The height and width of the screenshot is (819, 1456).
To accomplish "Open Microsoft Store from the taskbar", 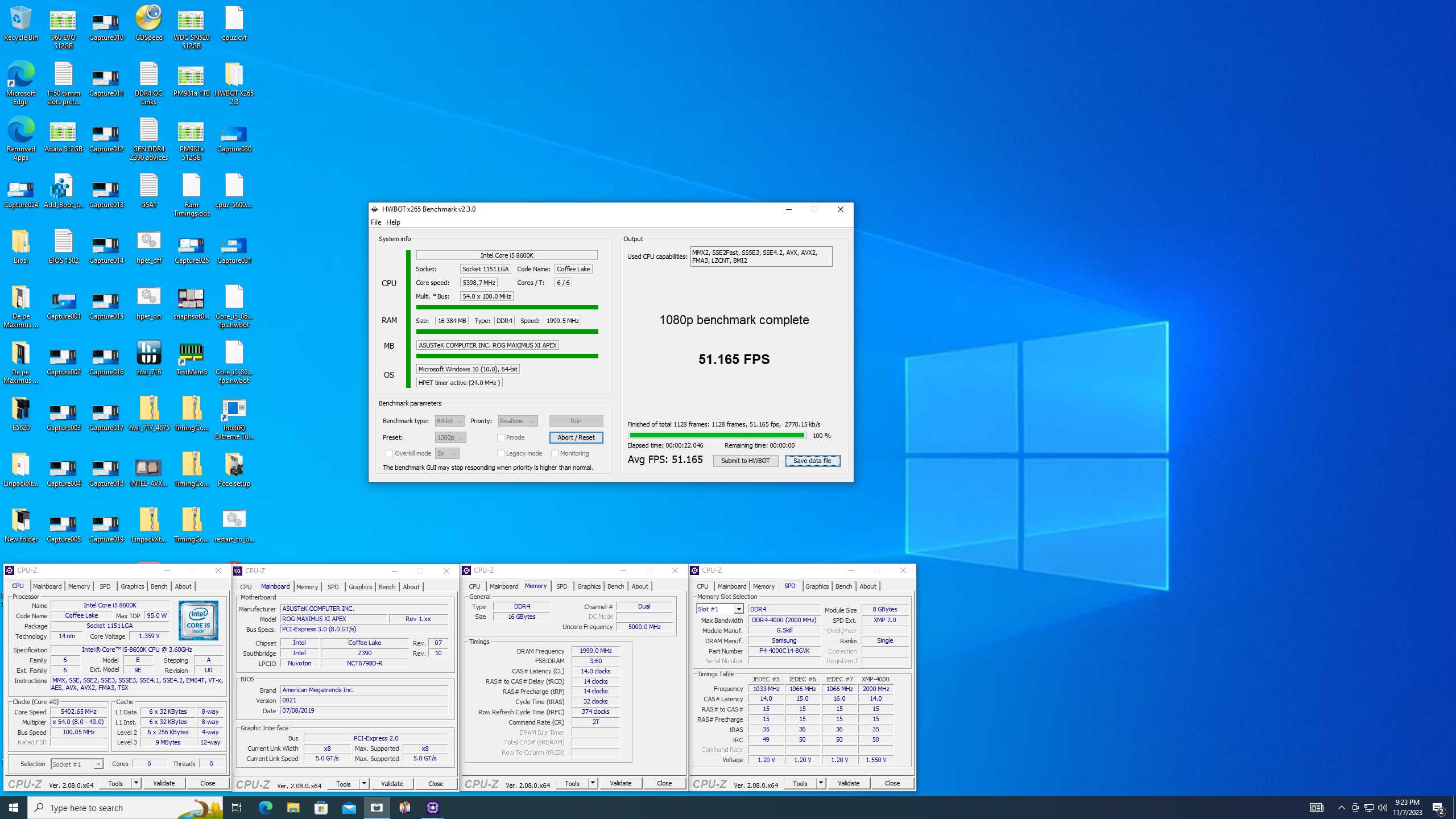I will [x=321, y=808].
